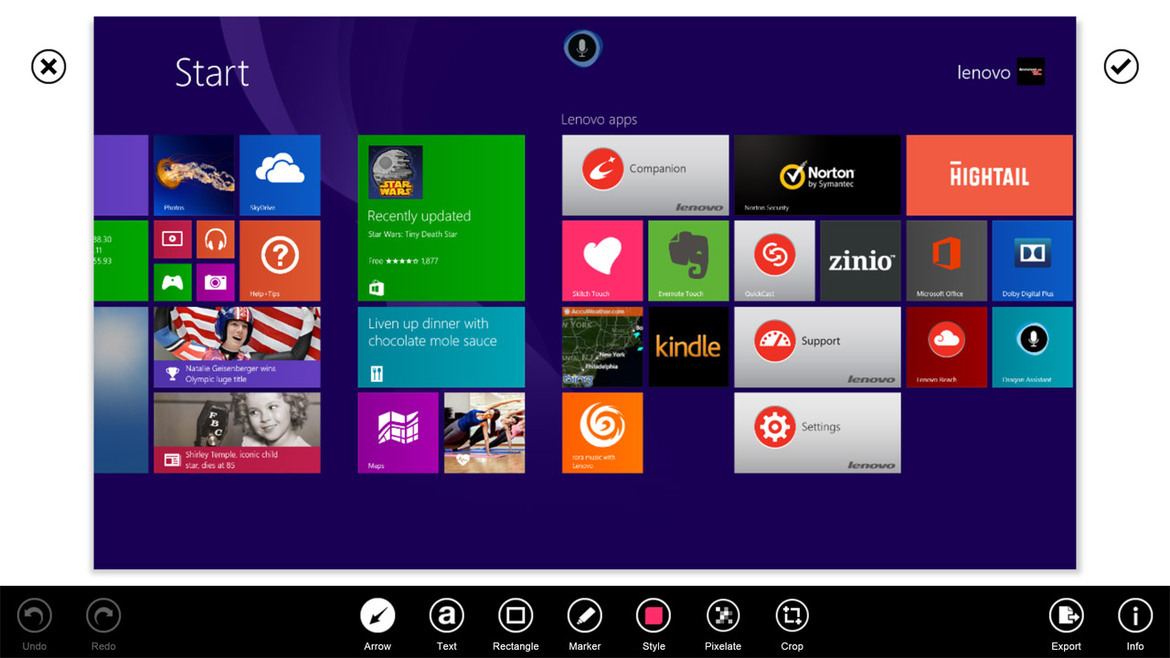Open the Star Wars Recently updated tile
Image resolution: width=1170 pixels, height=658 pixels.
441,218
